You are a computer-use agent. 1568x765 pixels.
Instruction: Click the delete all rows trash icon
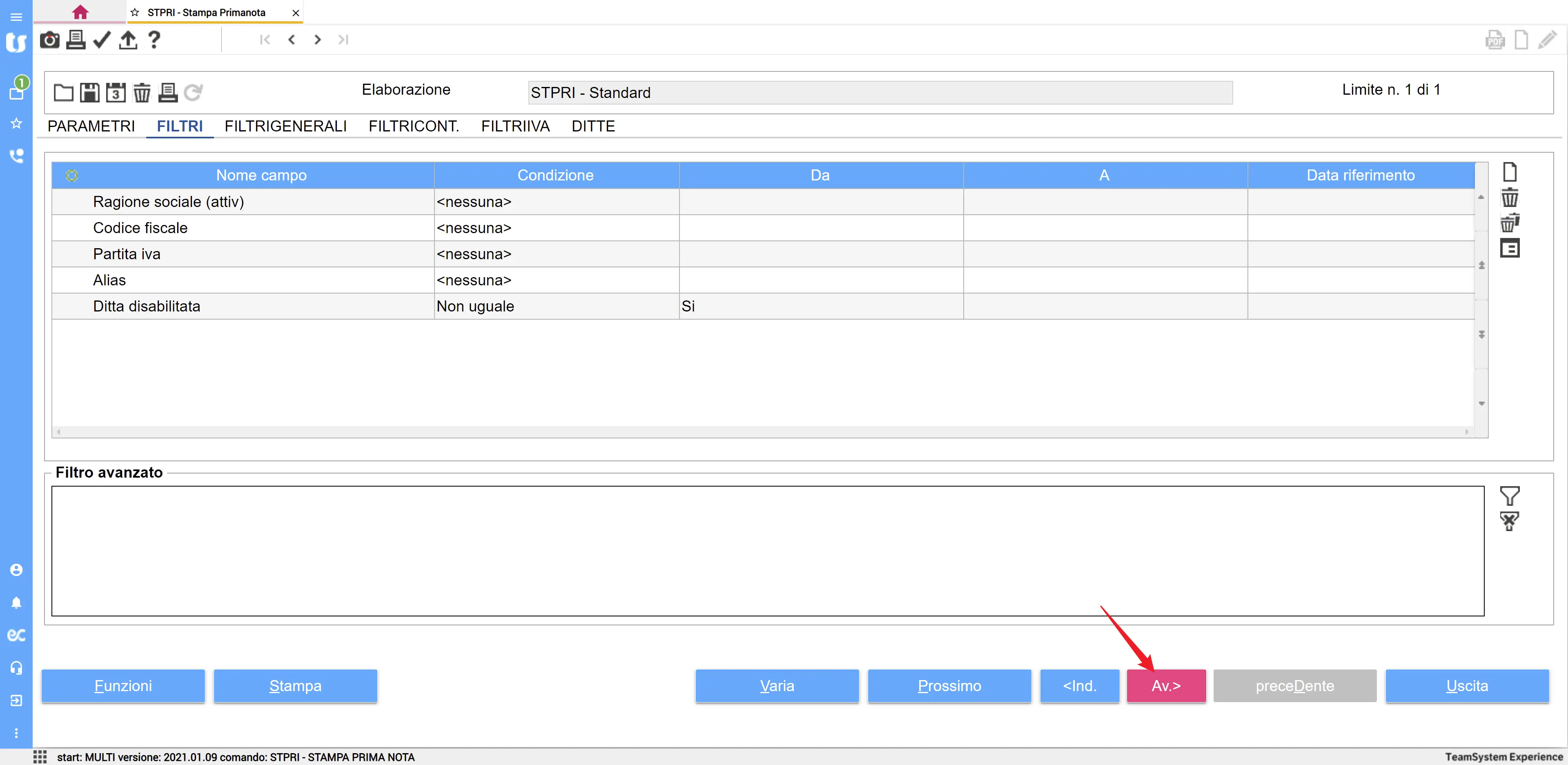click(1510, 223)
